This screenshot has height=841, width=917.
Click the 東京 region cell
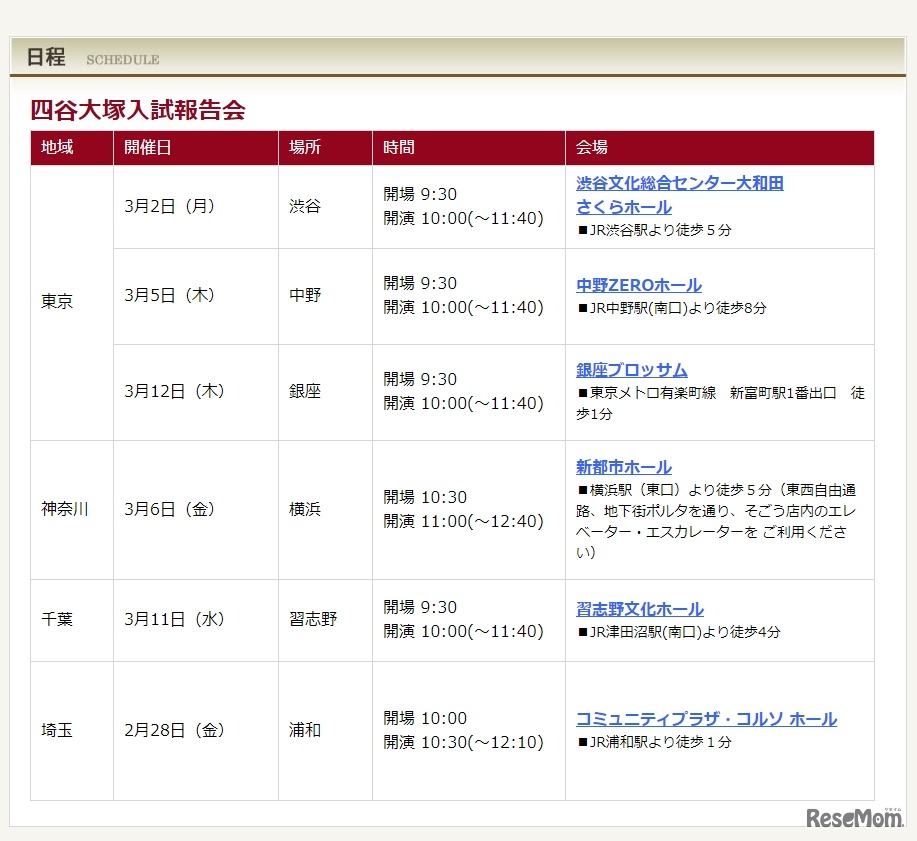56,297
